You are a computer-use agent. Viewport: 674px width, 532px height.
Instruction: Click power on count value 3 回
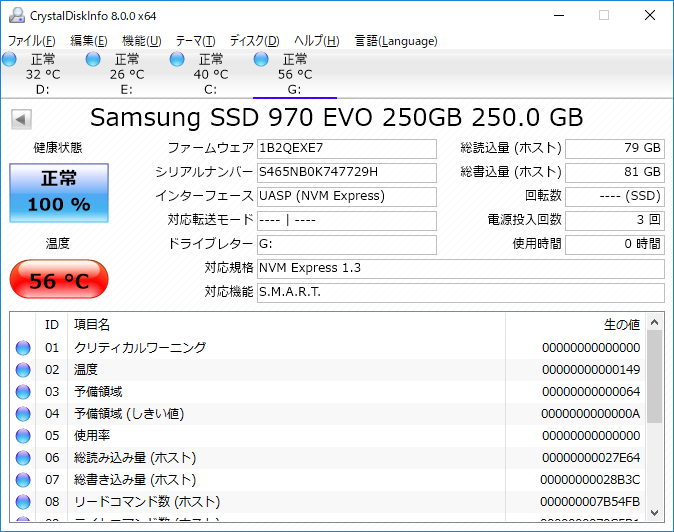(615, 221)
